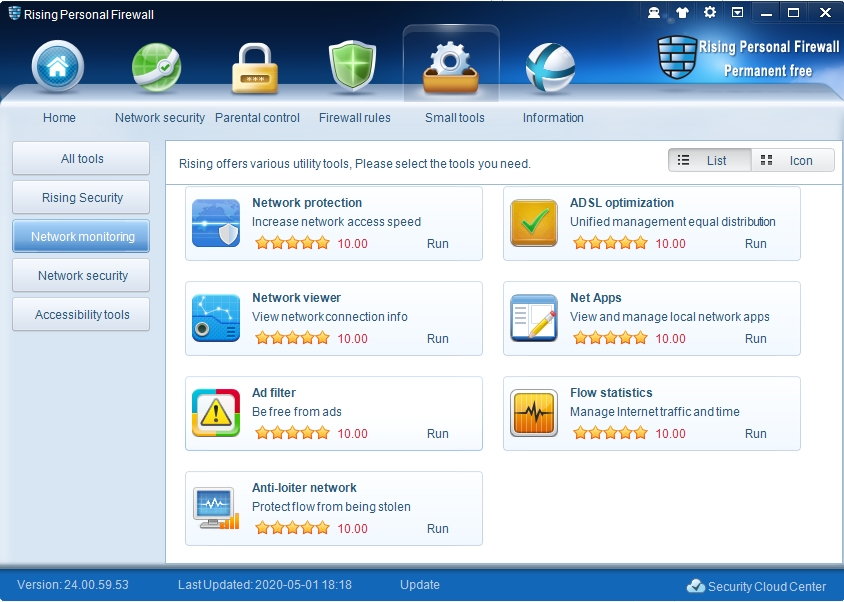Open the Firewall rules tab label
Viewport: 844px width, 602px height.
pos(355,117)
